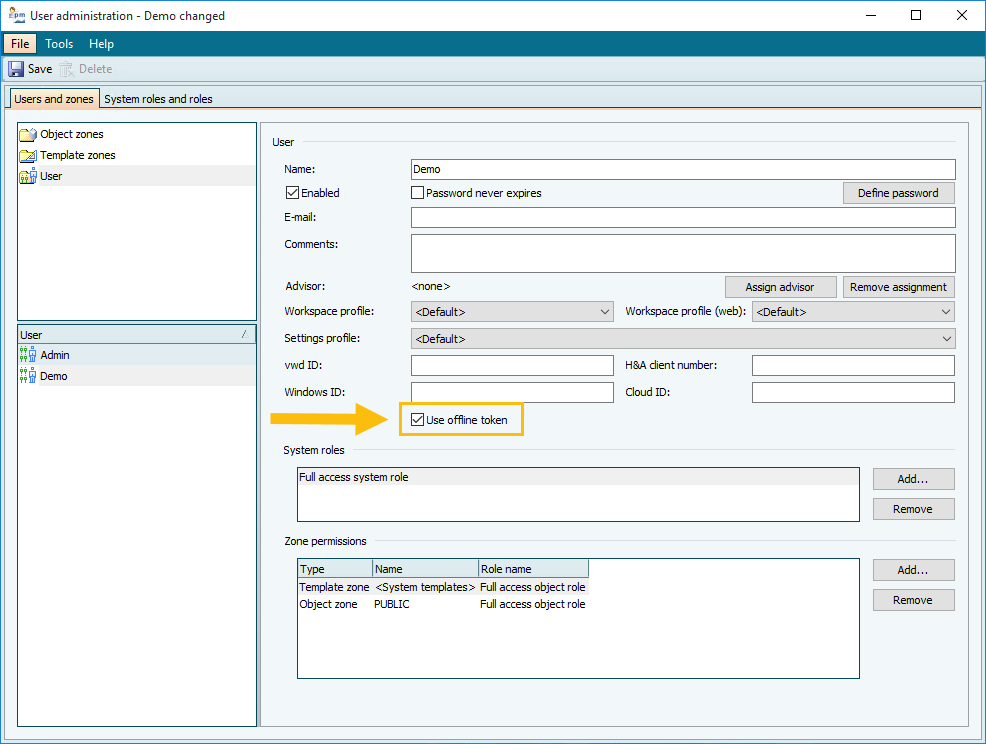Switch to System roles and roles tab
Screen dimensions: 986x744
(158, 99)
